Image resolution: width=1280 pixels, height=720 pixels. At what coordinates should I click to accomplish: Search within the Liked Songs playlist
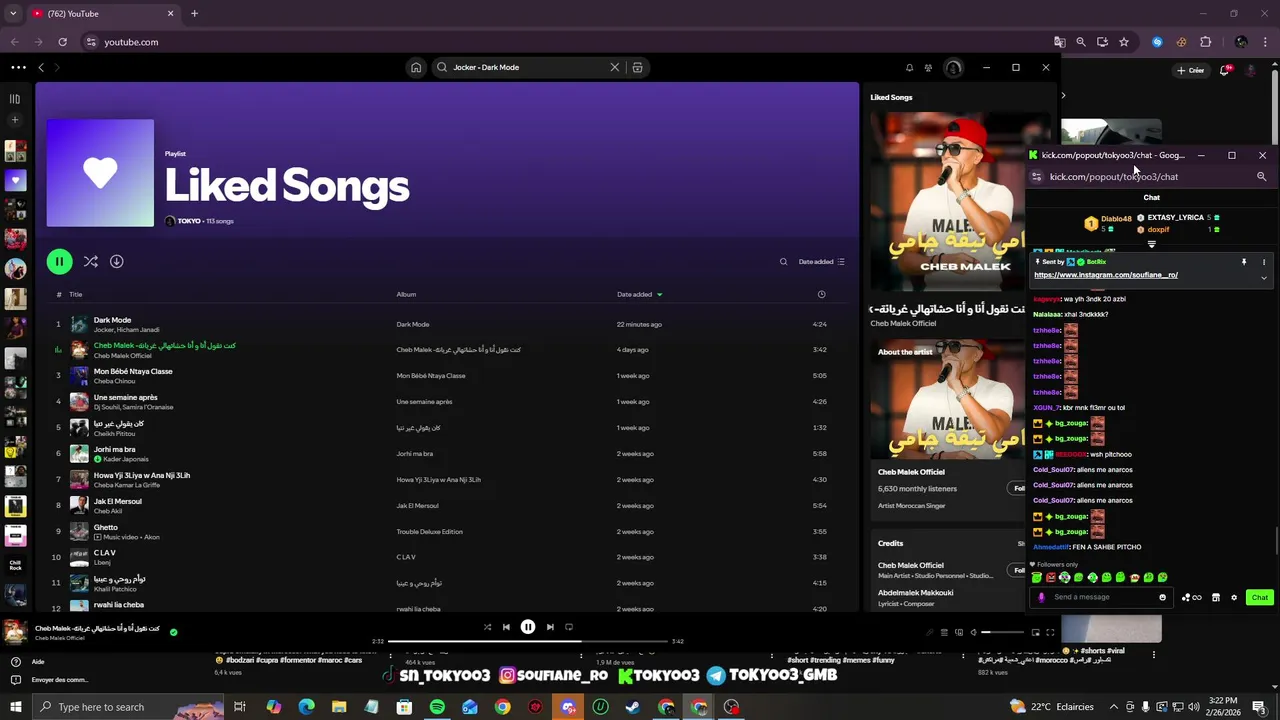783,262
